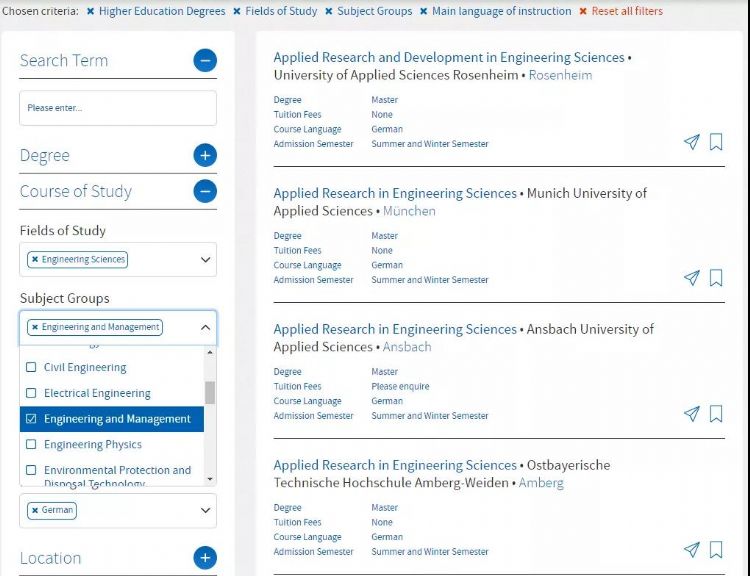Uncheck Engineering and Management option
Viewport: 750px width, 576px height.
tap(31, 419)
